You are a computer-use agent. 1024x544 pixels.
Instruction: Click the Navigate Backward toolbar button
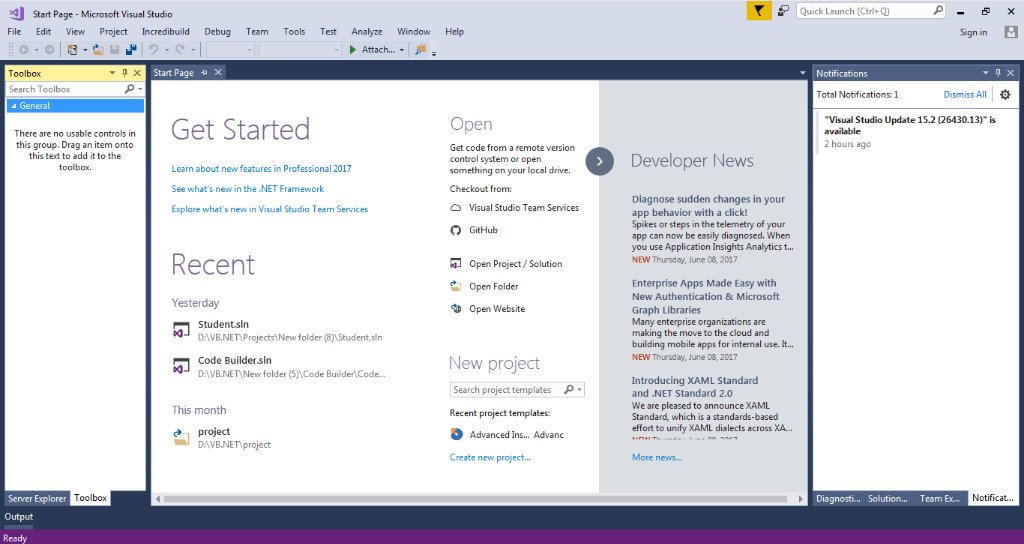click(24, 50)
